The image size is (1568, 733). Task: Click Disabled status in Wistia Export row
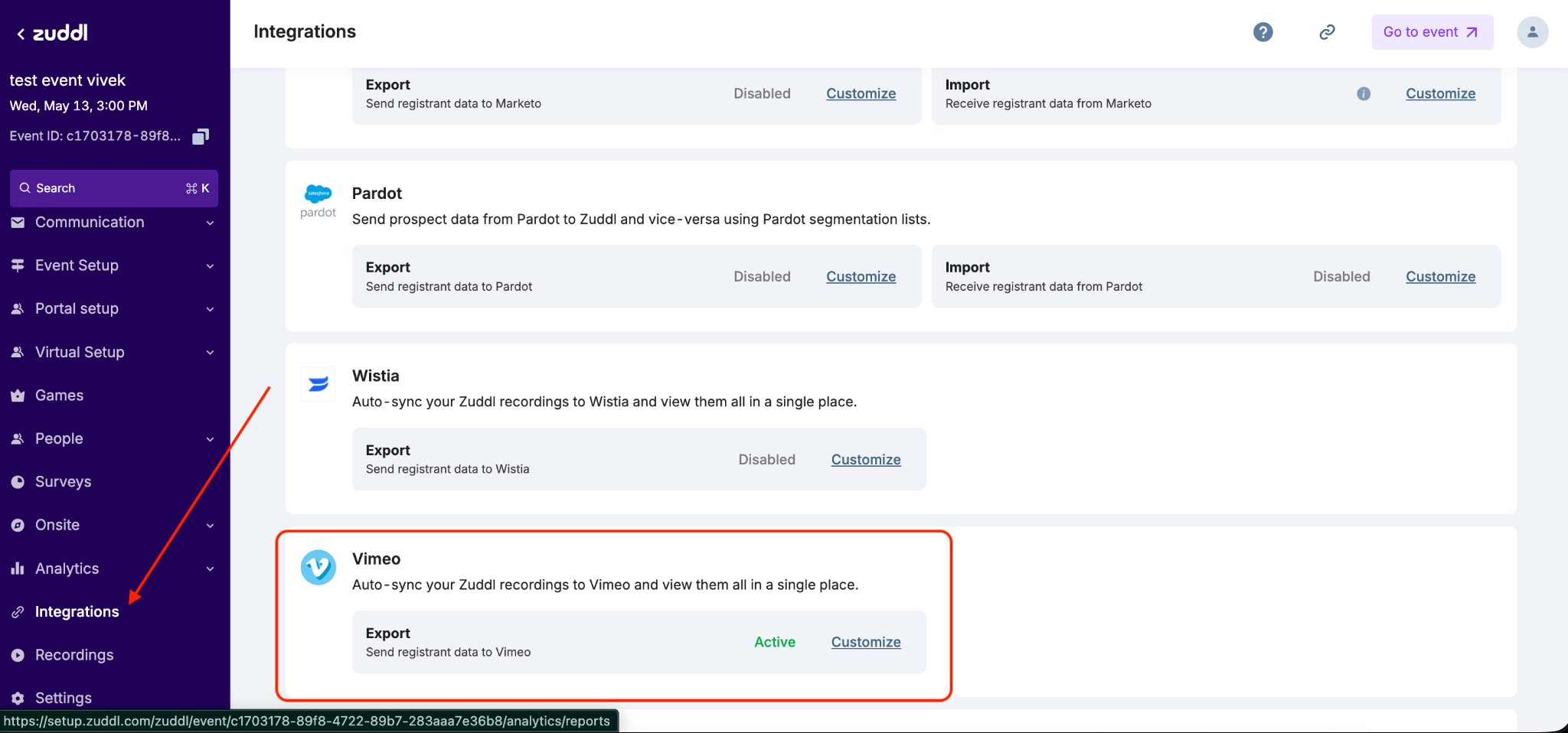click(767, 459)
